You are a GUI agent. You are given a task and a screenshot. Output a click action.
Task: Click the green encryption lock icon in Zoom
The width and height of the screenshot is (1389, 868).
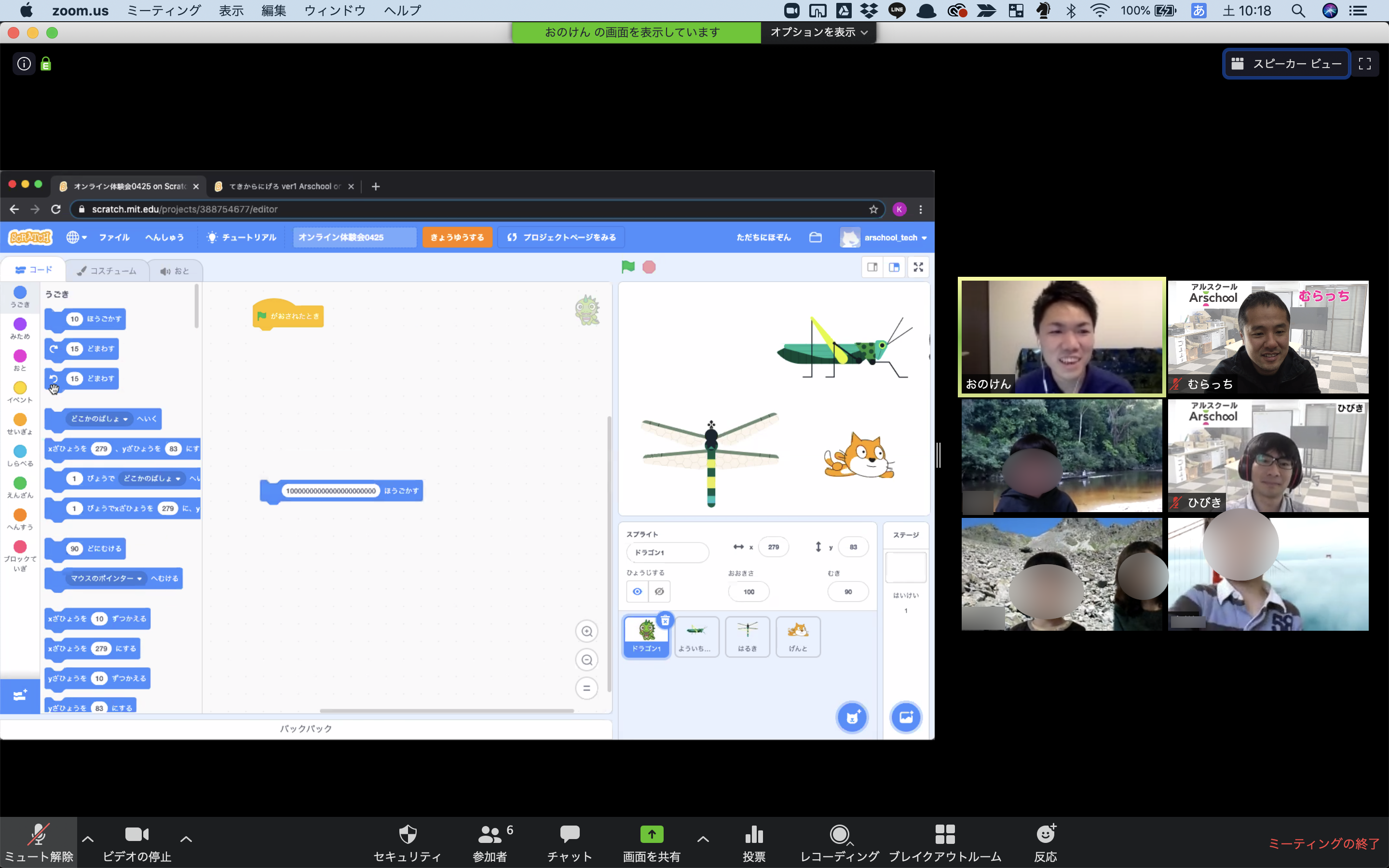click(46, 64)
